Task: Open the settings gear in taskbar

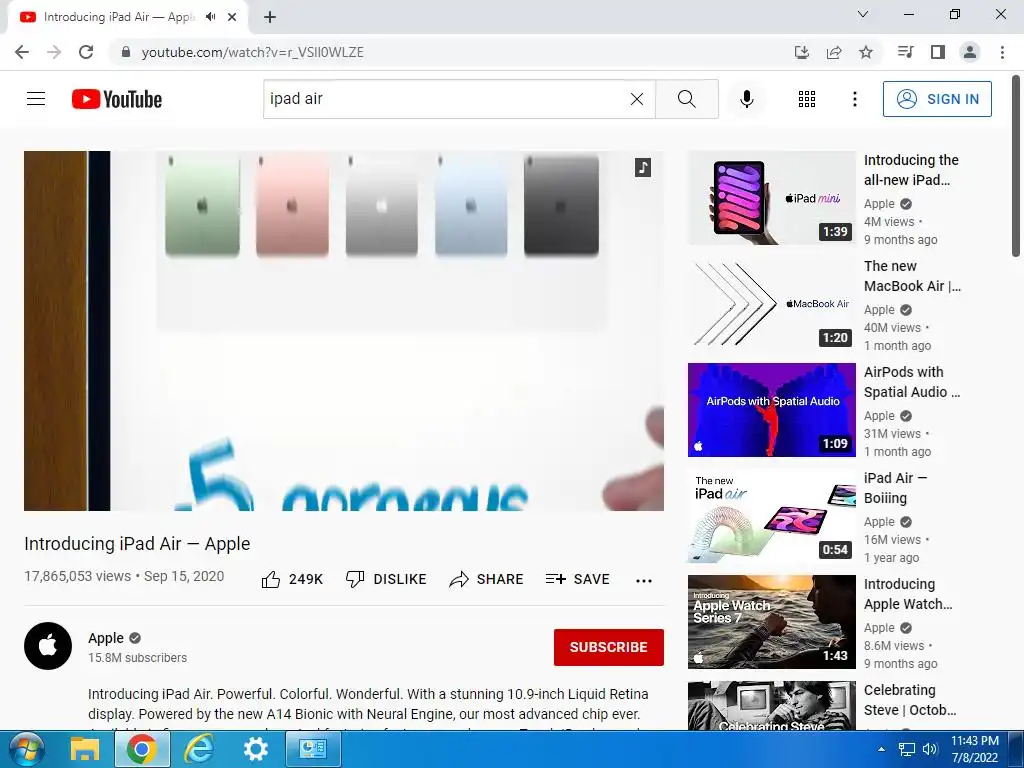Action: coord(255,749)
